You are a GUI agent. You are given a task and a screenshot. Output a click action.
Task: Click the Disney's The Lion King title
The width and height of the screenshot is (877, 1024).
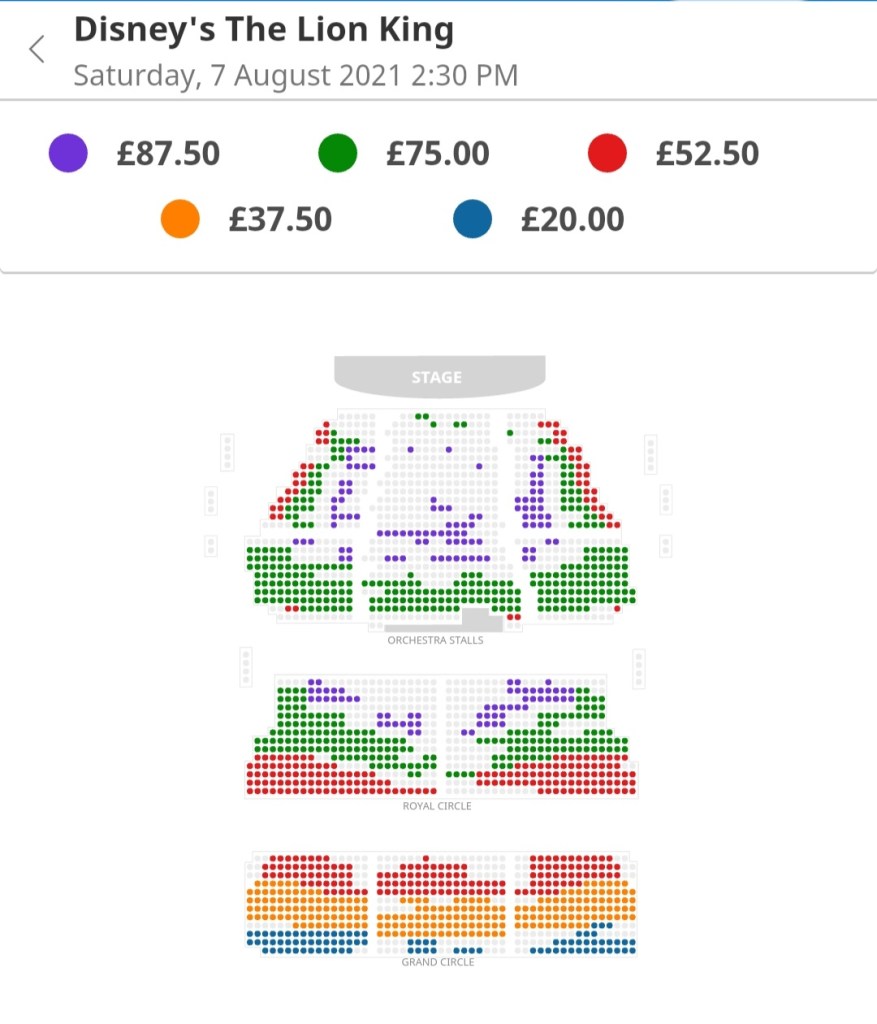[x=264, y=30]
